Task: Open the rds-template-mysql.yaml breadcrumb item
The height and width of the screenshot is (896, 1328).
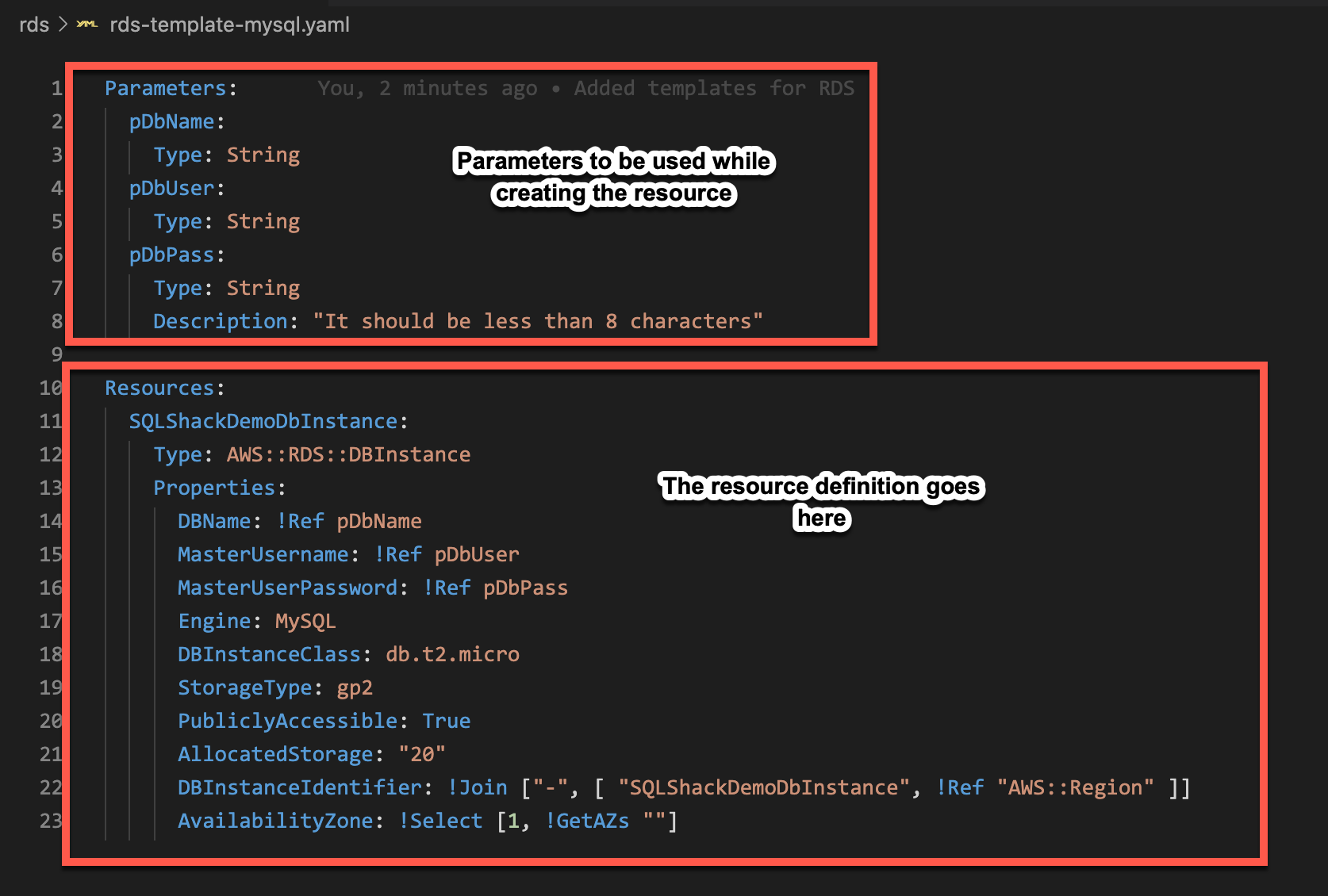Action: pos(229,25)
